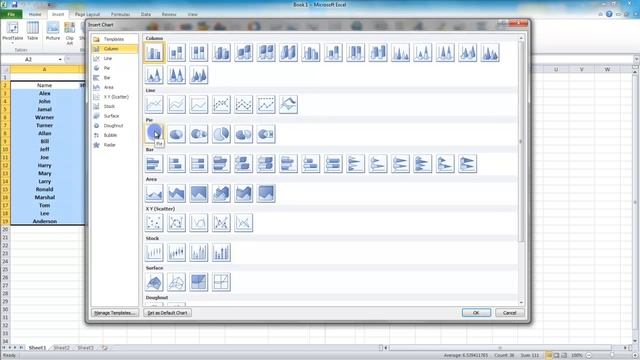This screenshot has height=360, width=640.
Task: Select Stock category in left pane
Action: click(115, 107)
